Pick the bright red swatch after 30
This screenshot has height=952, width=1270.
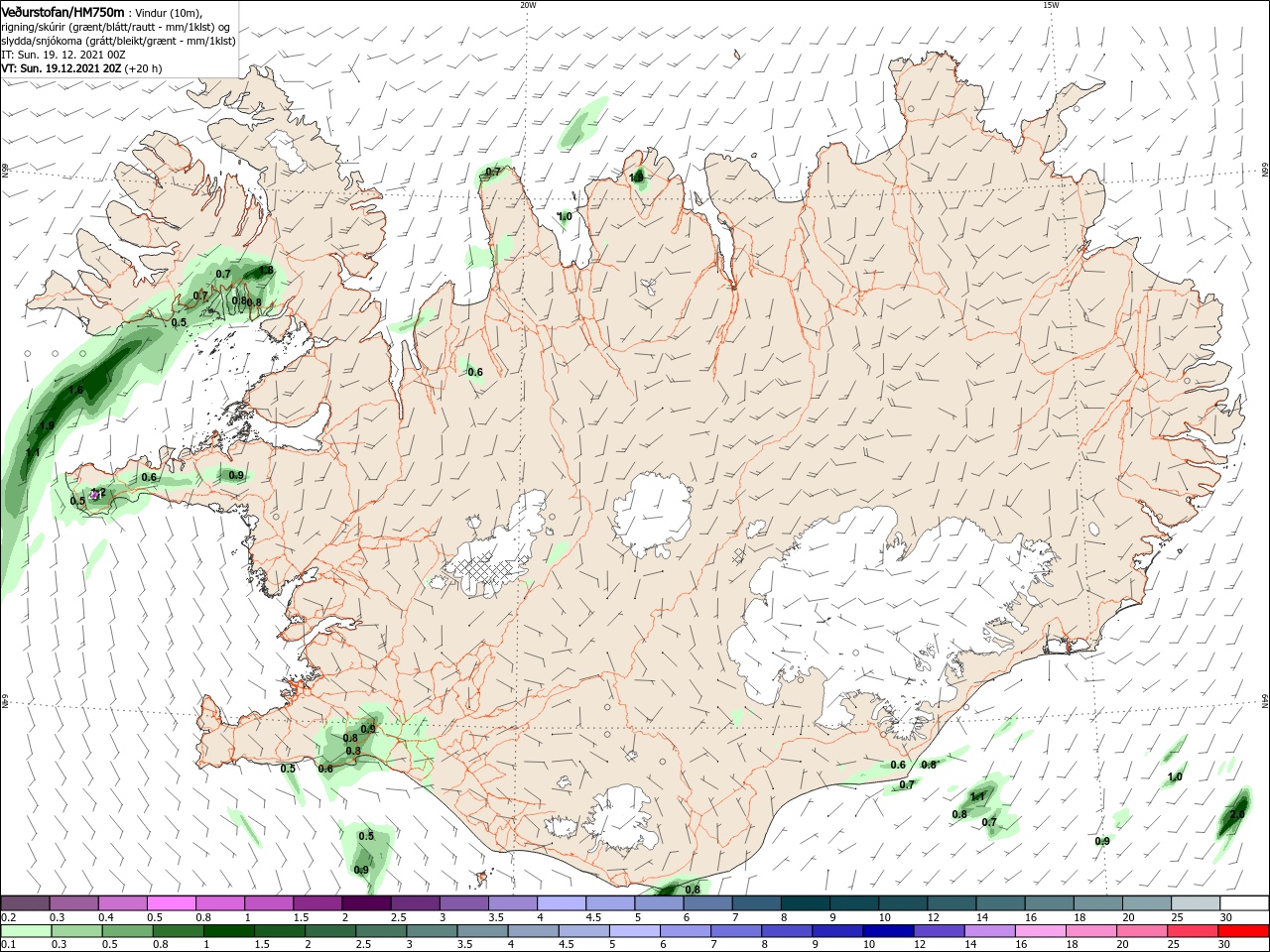(x=1243, y=931)
